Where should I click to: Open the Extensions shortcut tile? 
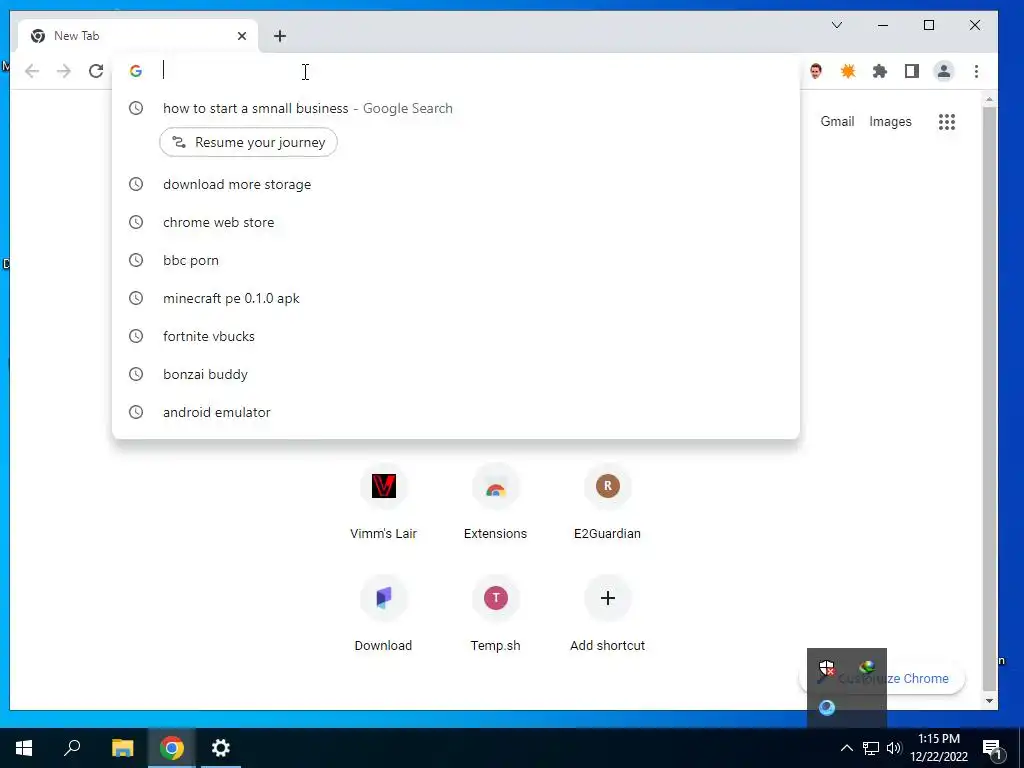point(495,502)
